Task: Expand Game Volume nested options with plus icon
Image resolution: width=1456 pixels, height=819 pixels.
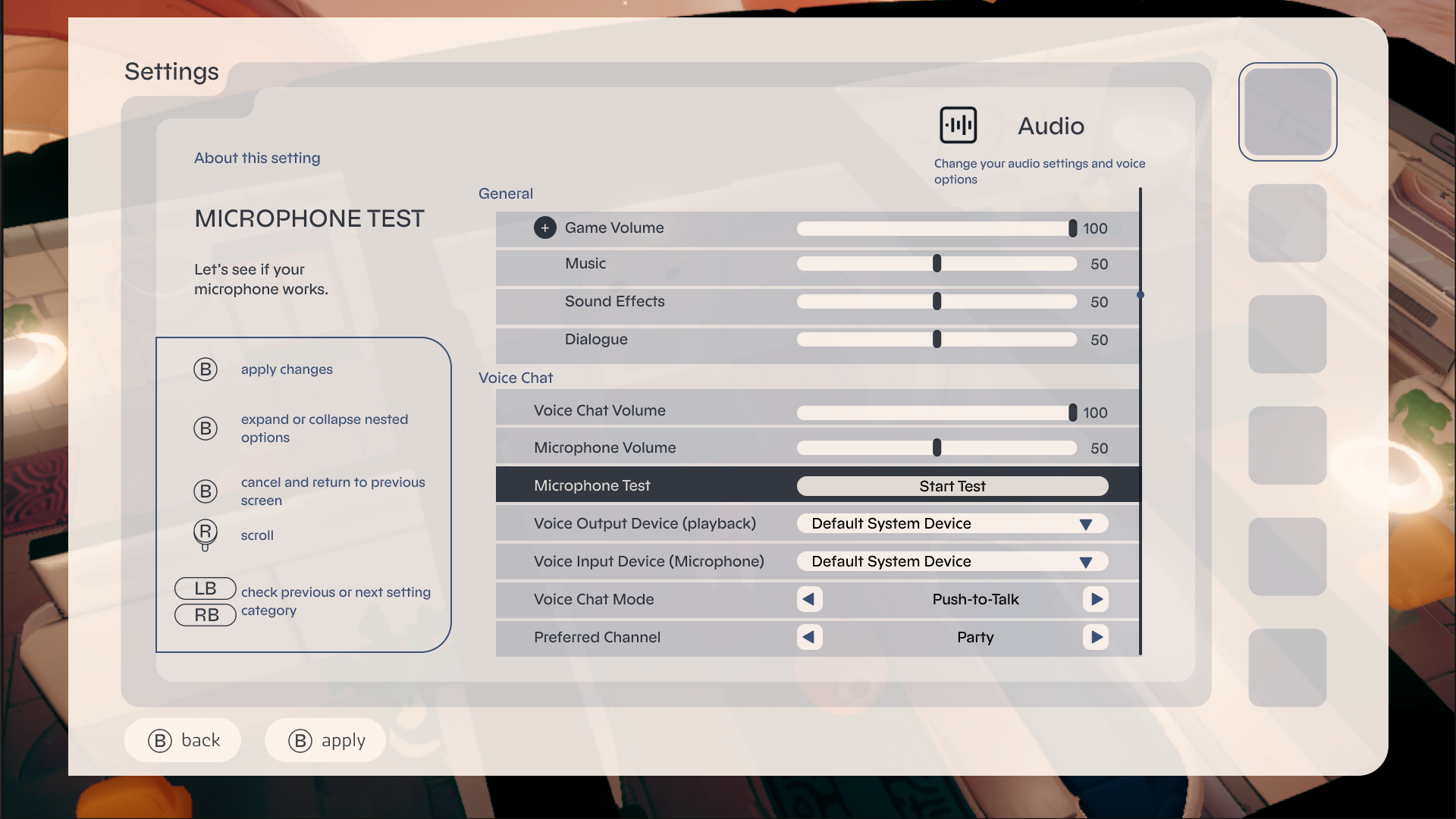Action: (x=545, y=227)
